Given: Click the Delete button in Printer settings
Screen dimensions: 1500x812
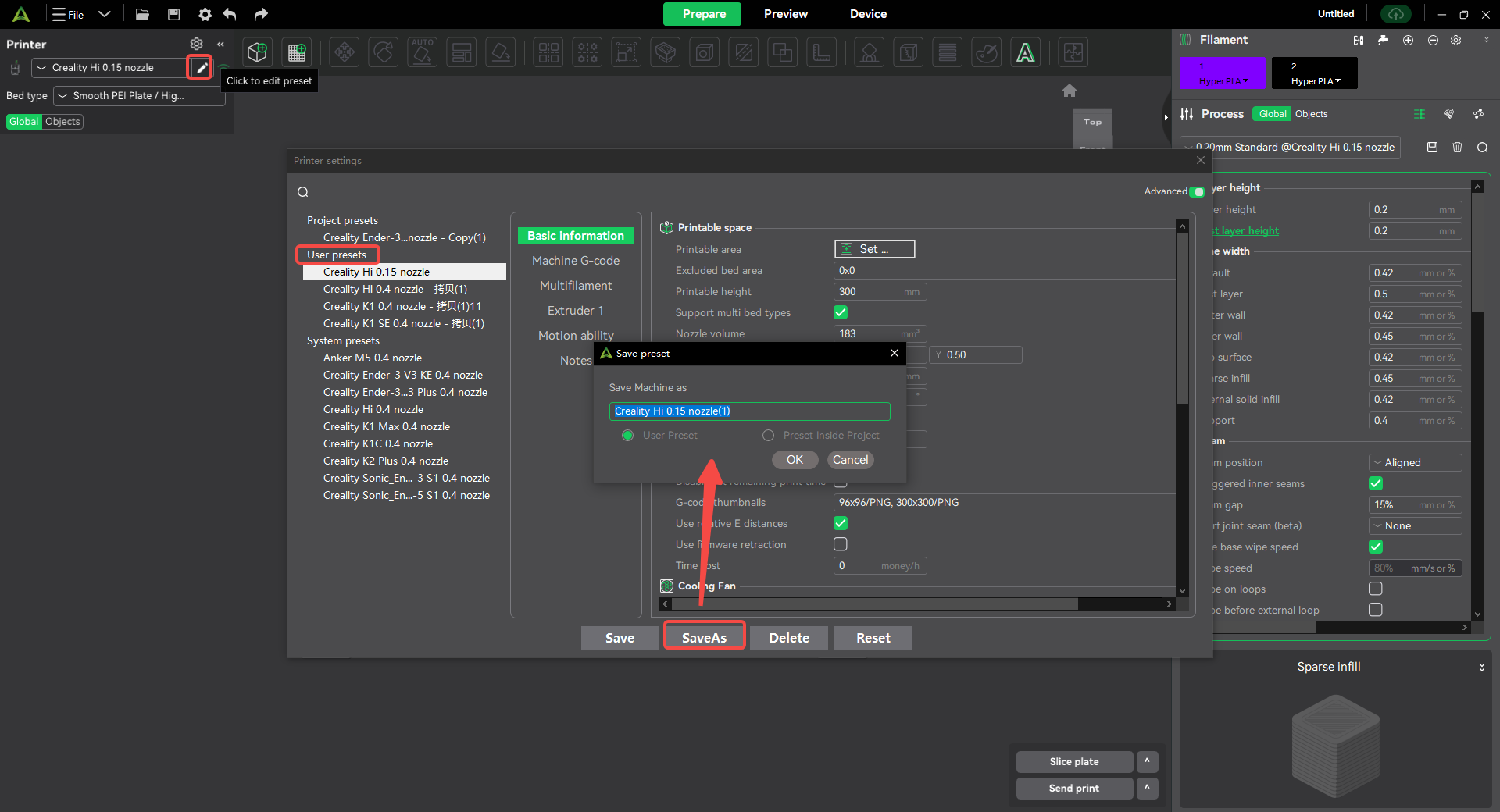Looking at the screenshot, I should point(789,638).
